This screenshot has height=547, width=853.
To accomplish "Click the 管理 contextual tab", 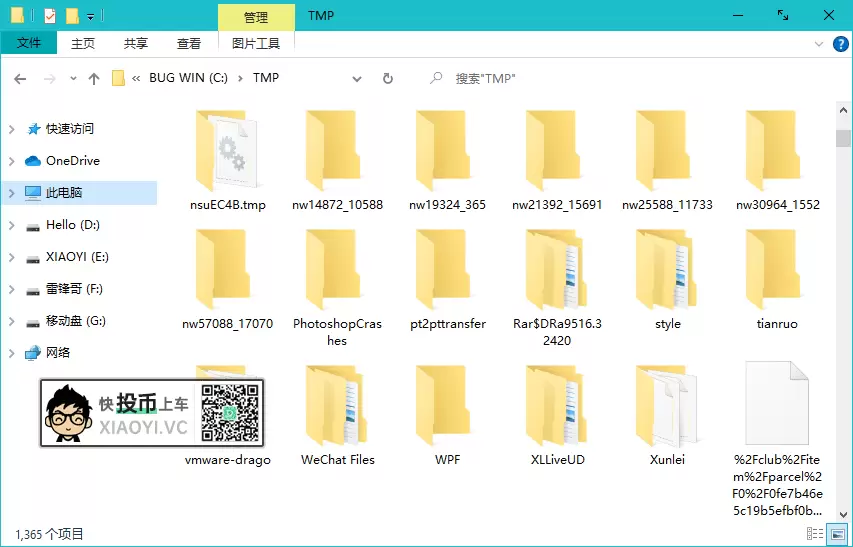I will click(256, 17).
